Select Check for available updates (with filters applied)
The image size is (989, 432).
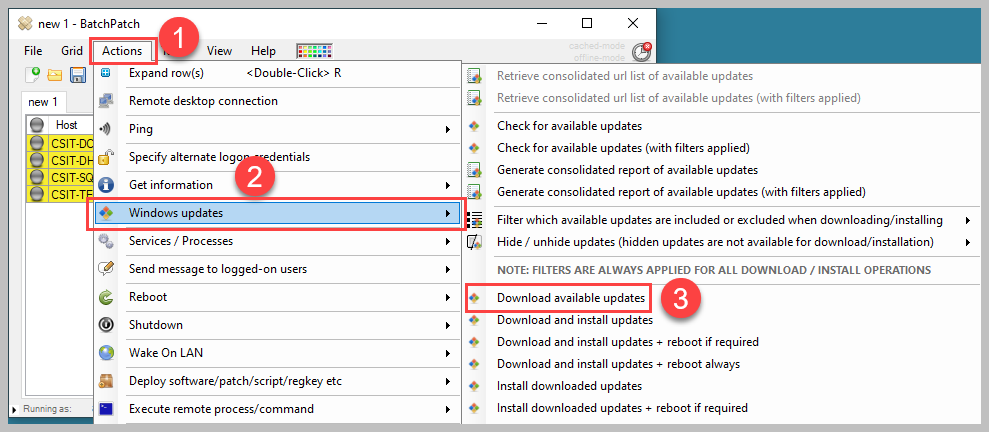[623, 148]
